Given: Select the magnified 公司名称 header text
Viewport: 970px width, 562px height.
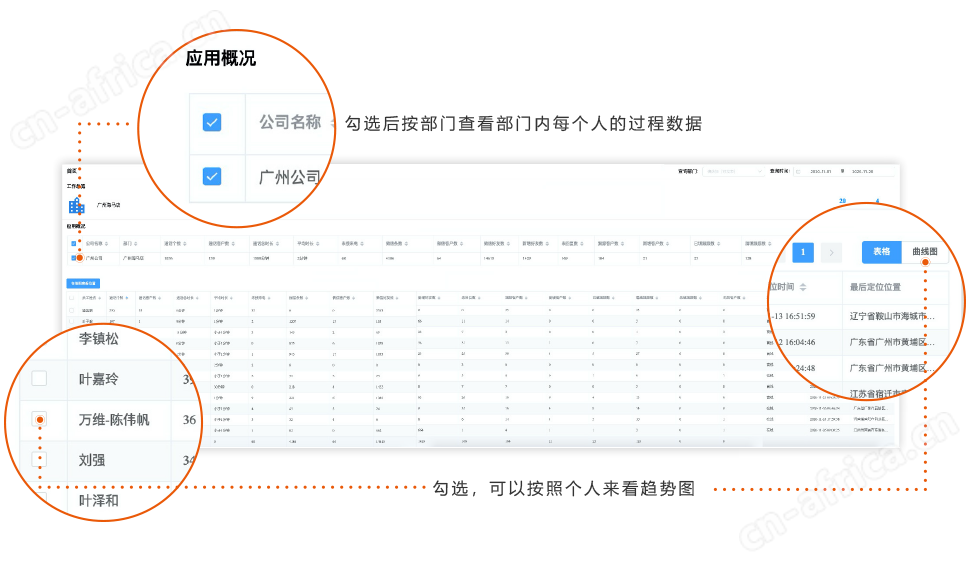Looking at the screenshot, I should [x=290, y=122].
